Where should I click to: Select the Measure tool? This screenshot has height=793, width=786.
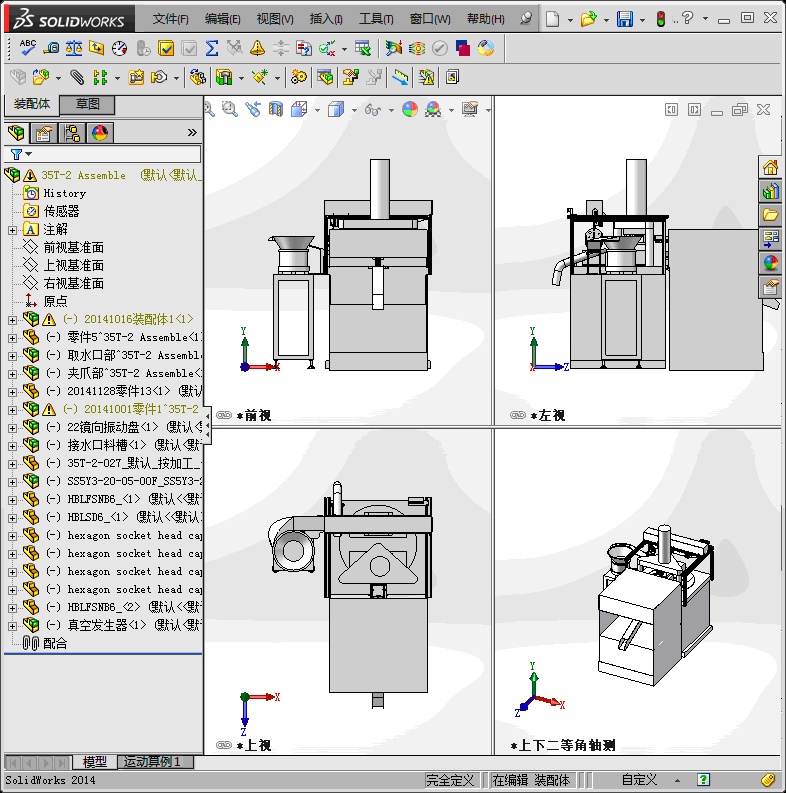[x=51, y=48]
